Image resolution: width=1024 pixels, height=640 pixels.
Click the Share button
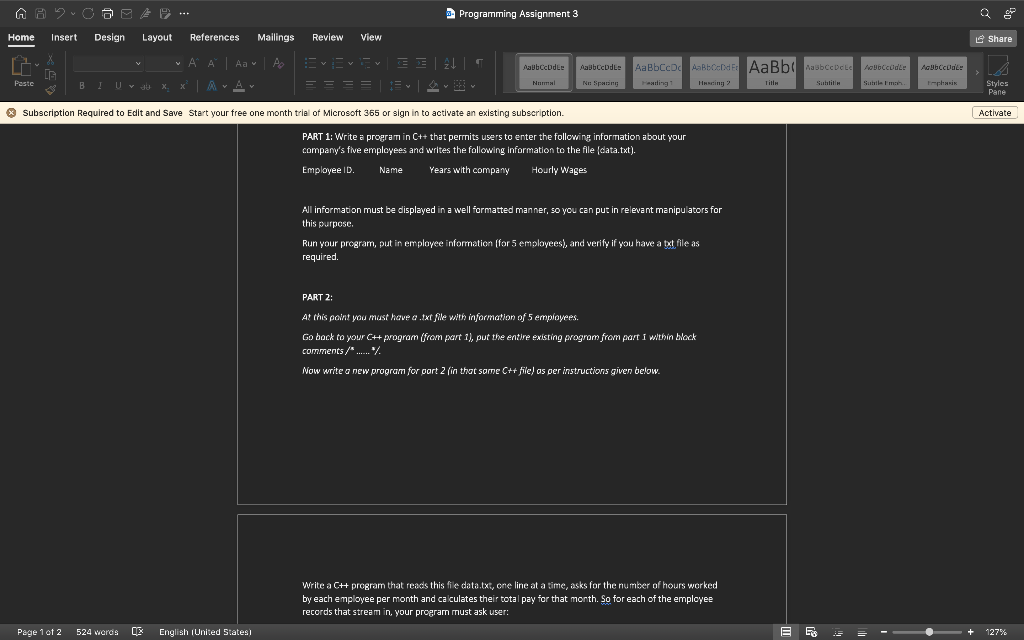tap(992, 37)
